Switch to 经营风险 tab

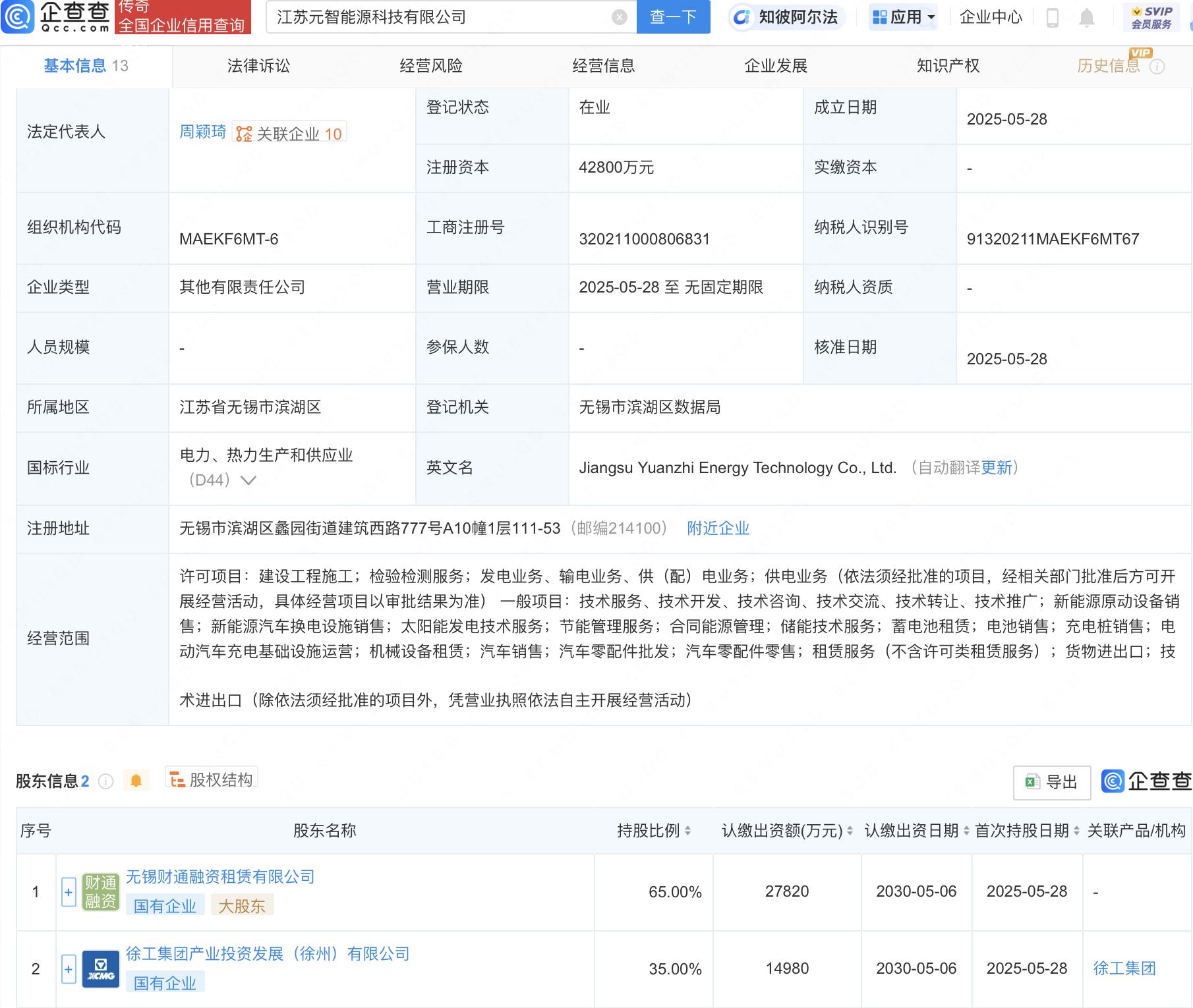431,66
